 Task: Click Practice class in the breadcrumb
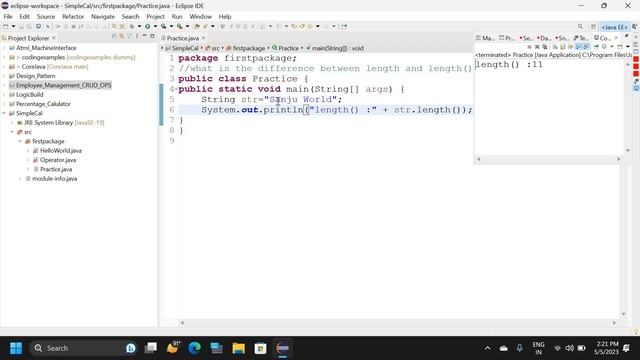tap(288, 48)
